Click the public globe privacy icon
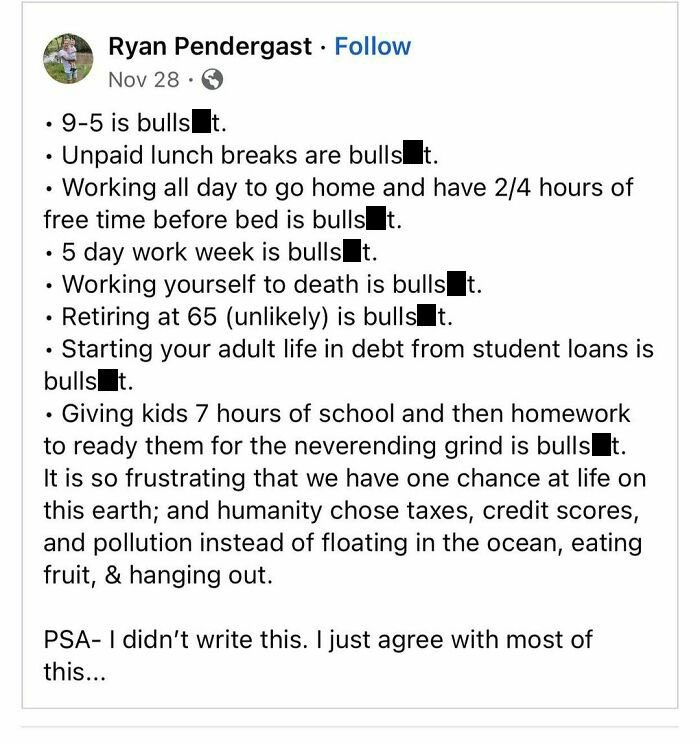This screenshot has height=744, width=700. point(212,79)
